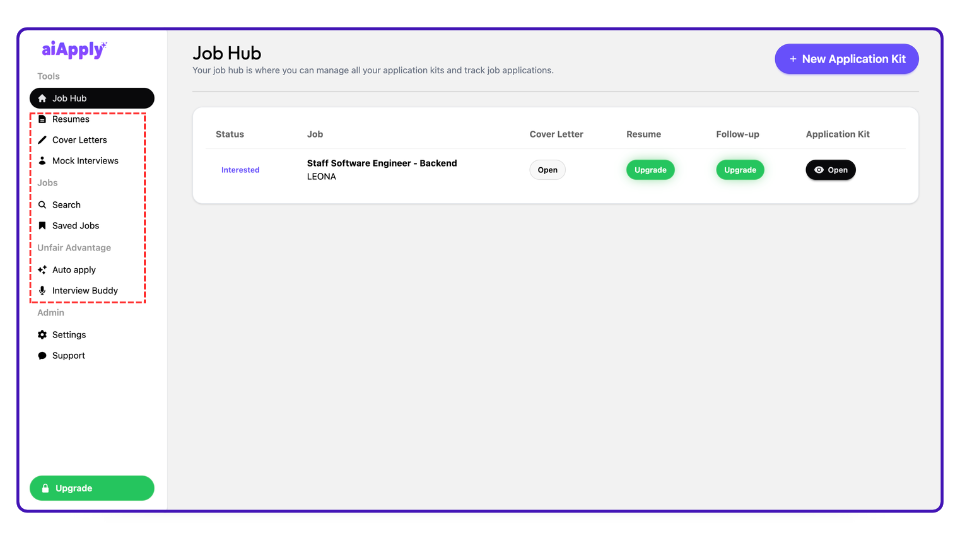Click the Cover Letters pencil icon

[x=42, y=140]
